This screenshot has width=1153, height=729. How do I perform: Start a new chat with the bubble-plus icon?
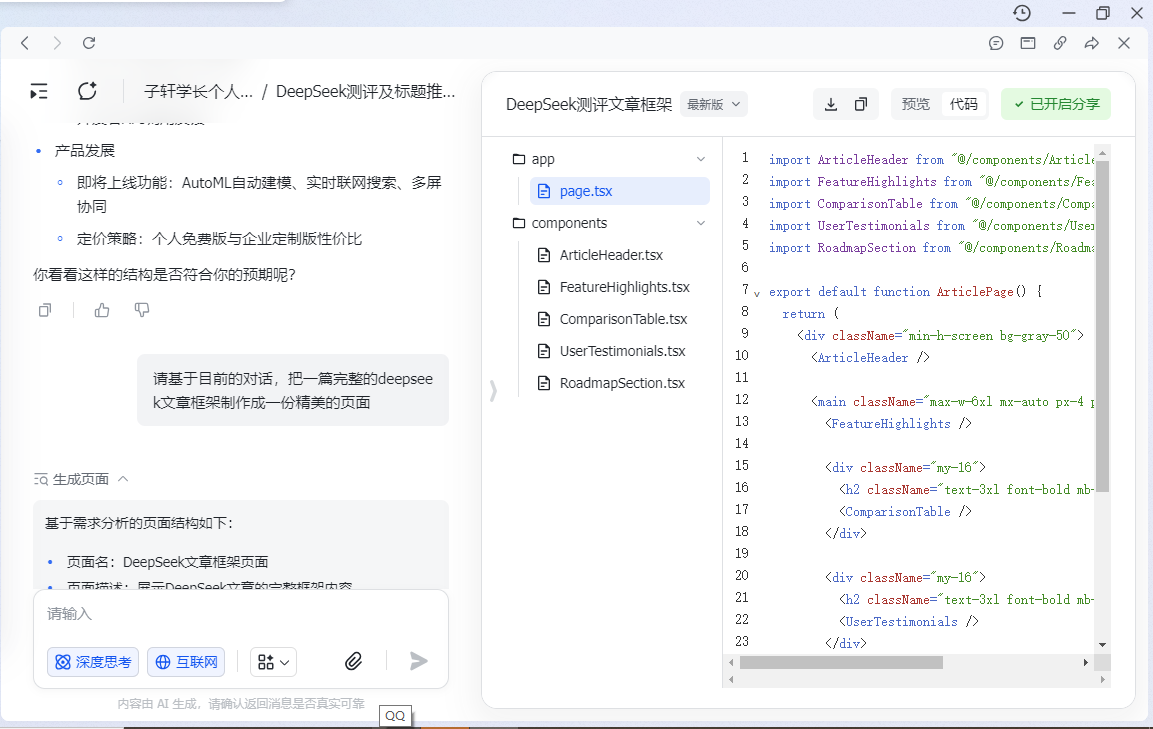click(88, 91)
